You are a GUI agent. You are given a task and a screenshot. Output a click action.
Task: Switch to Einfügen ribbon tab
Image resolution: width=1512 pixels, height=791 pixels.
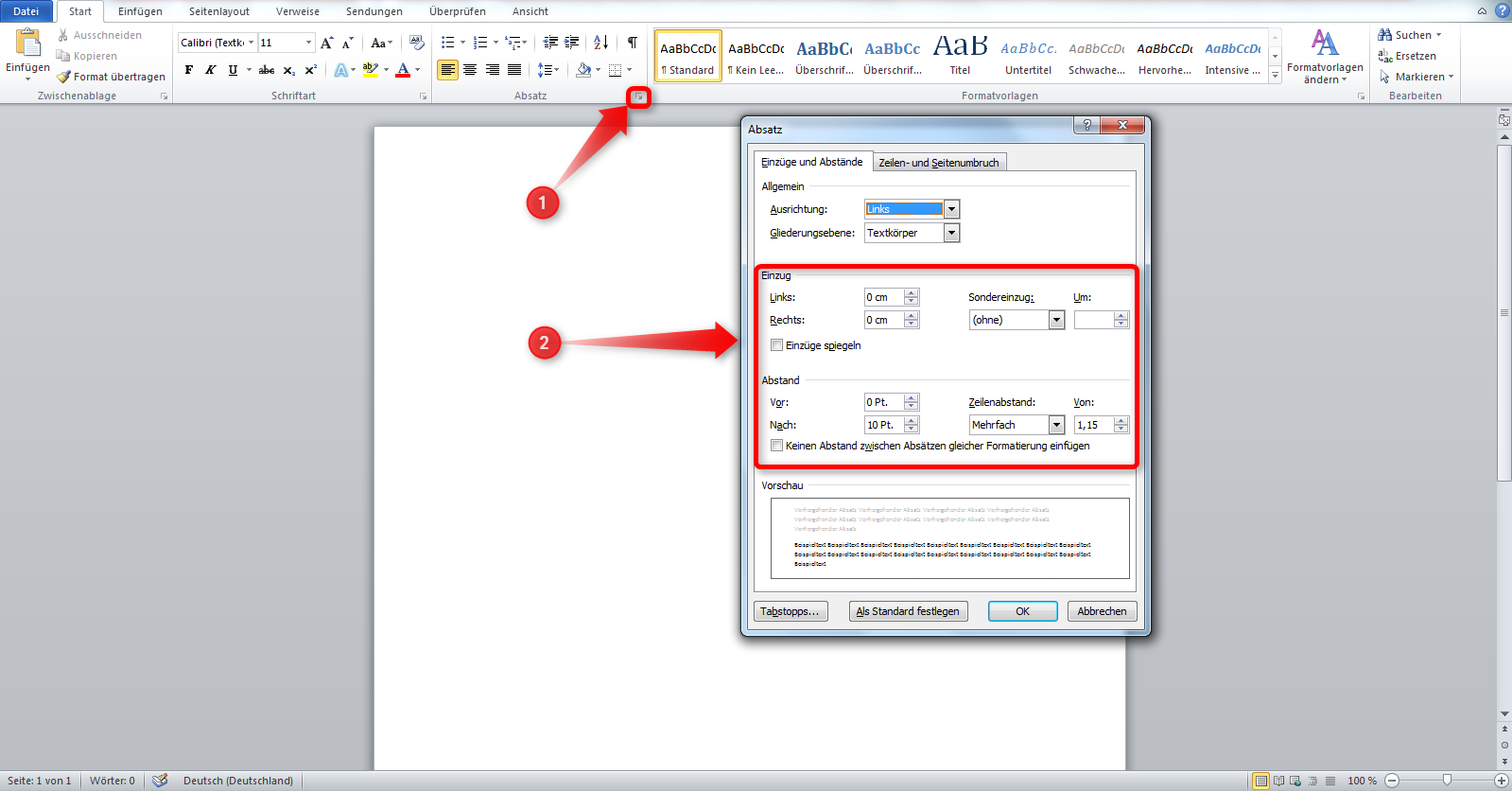[x=140, y=11]
